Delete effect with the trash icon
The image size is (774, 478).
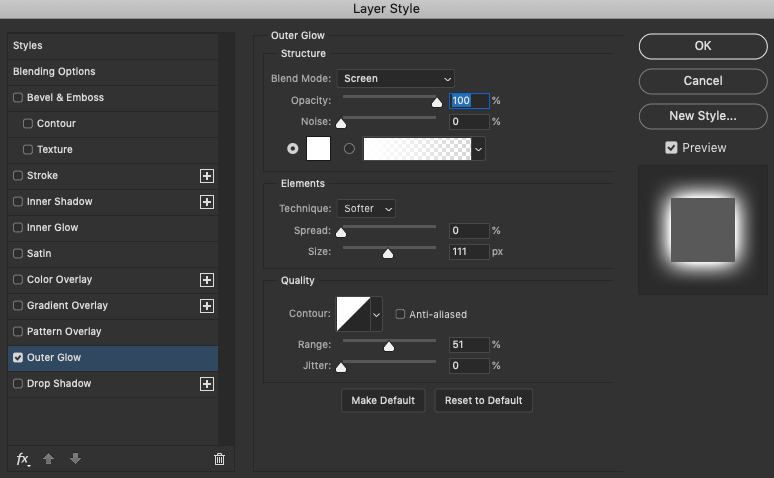[219, 459]
